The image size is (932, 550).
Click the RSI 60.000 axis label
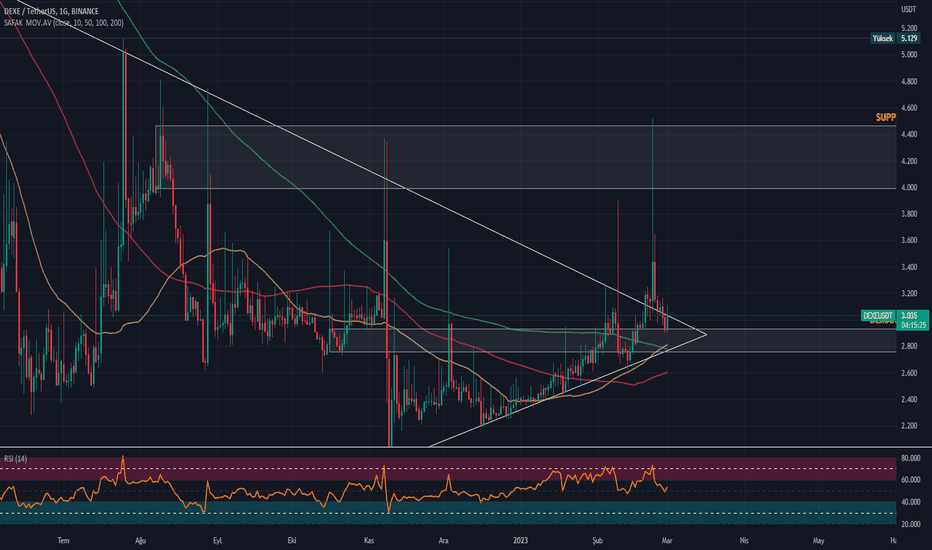point(910,480)
